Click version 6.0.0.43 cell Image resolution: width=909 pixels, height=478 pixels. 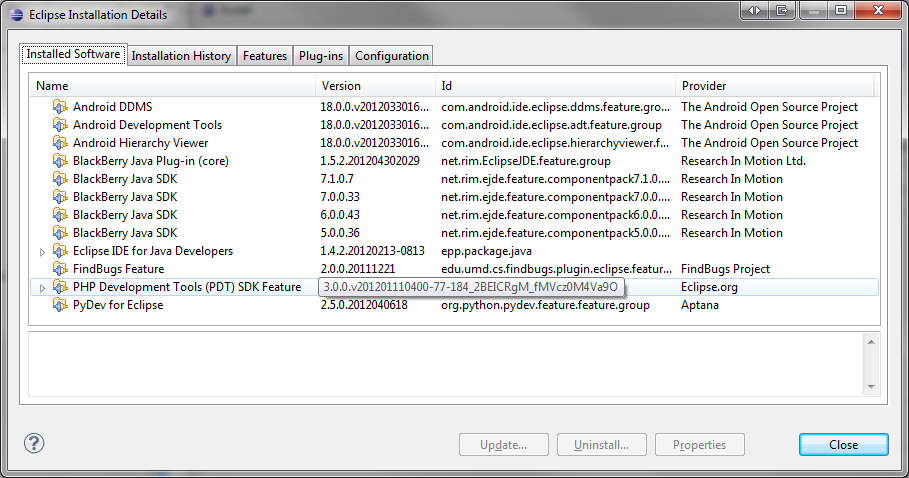(x=340, y=214)
